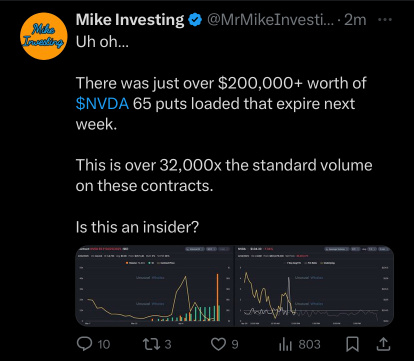Click the 803 views count
The image size is (414, 361).
(x=309, y=344)
